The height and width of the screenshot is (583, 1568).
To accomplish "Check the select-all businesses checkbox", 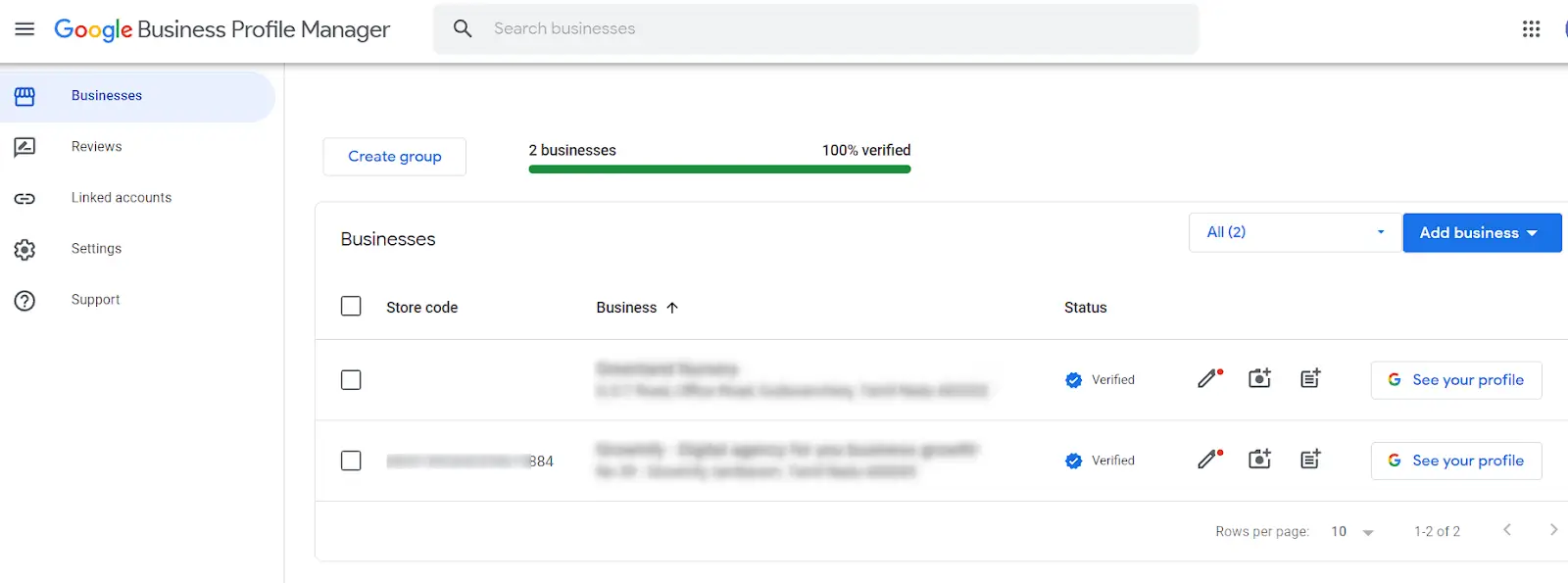I will pyautogui.click(x=351, y=306).
